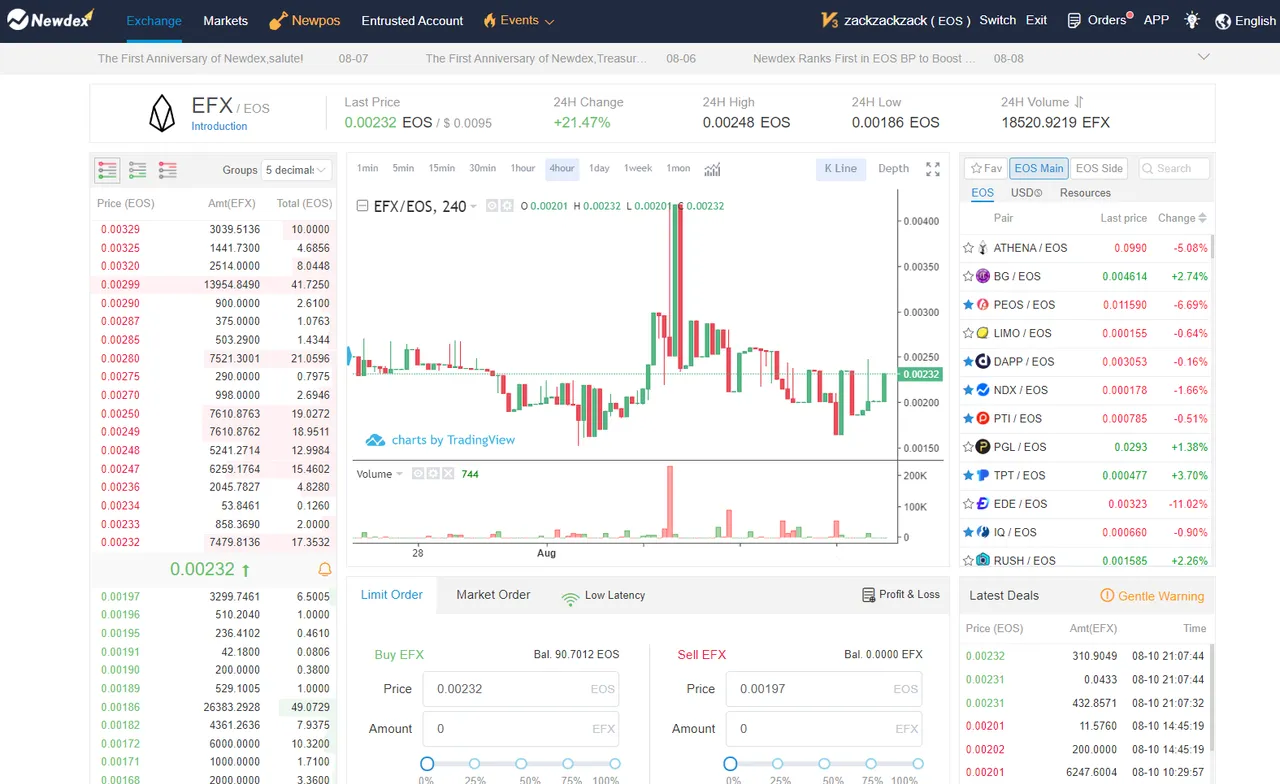Favorite LIMO / EOS with star
Image resolution: width=1280 pixels, height=784 pixels.
[x=968, y=333]
